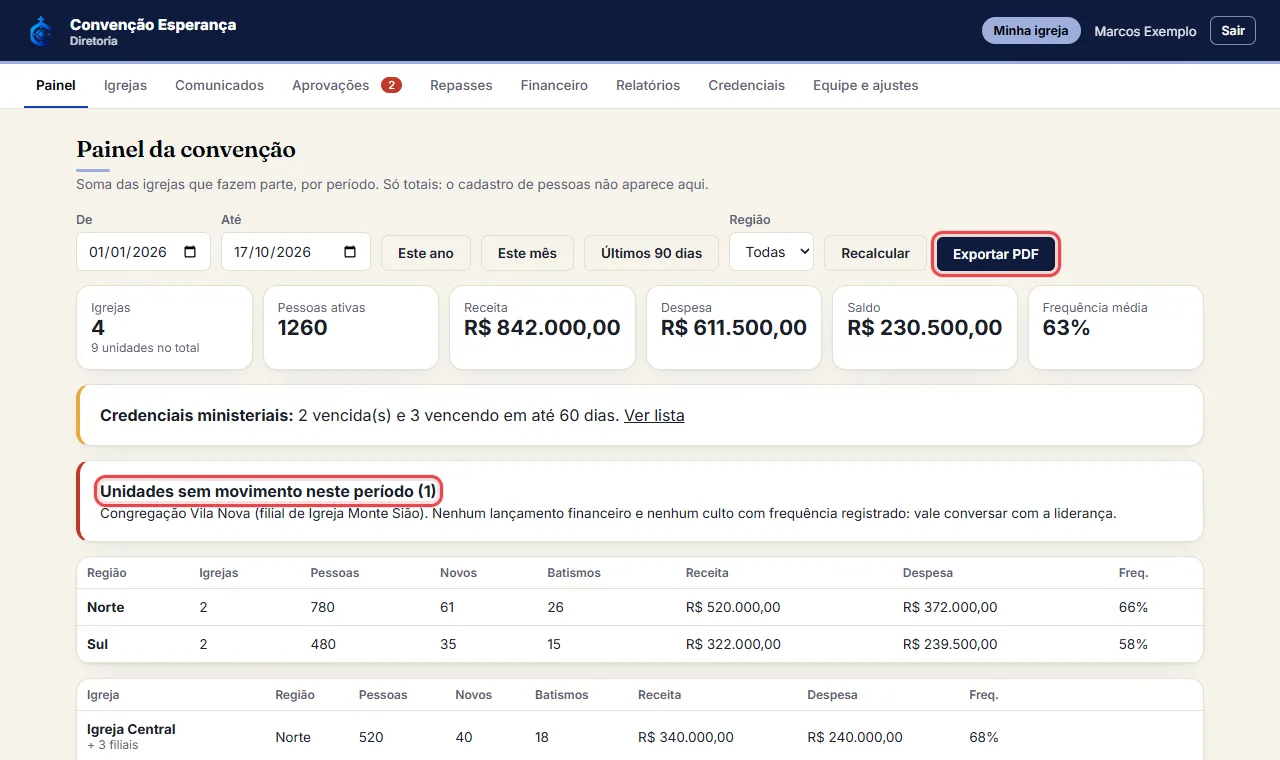The width and height of the screenshot is (1280, 760).
Task: Click the Até date input field
Action: [x=296, y=252]
